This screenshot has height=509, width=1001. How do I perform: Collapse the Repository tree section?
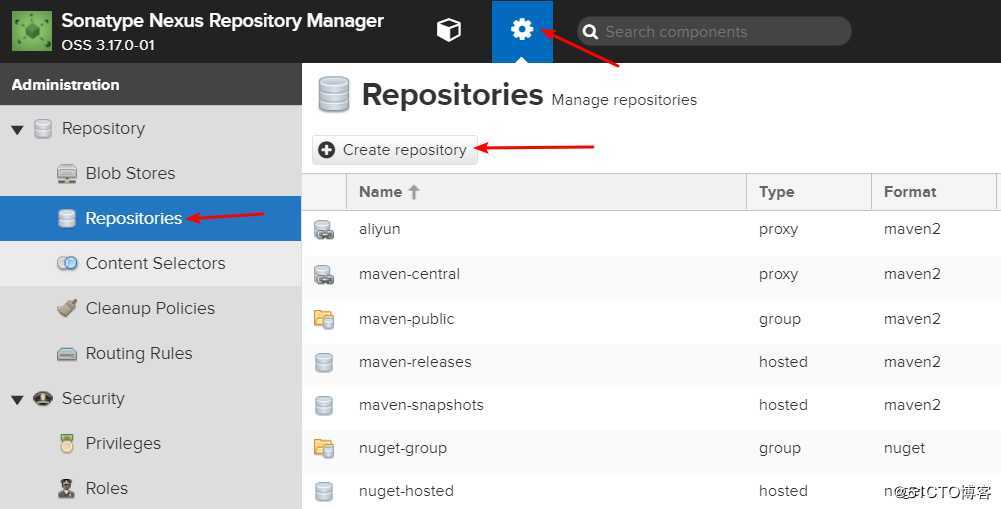tap(17, 130)
